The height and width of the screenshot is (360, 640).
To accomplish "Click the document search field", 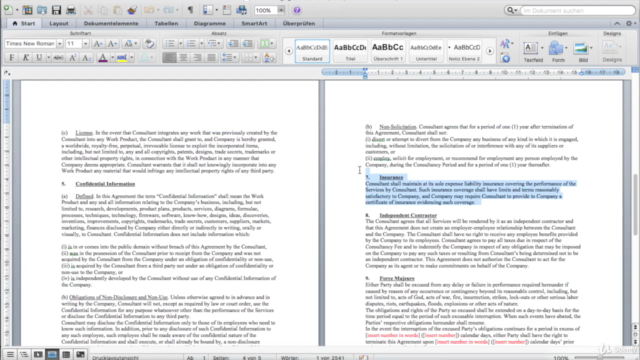I will pyautogui.click(x=578, y=10).
